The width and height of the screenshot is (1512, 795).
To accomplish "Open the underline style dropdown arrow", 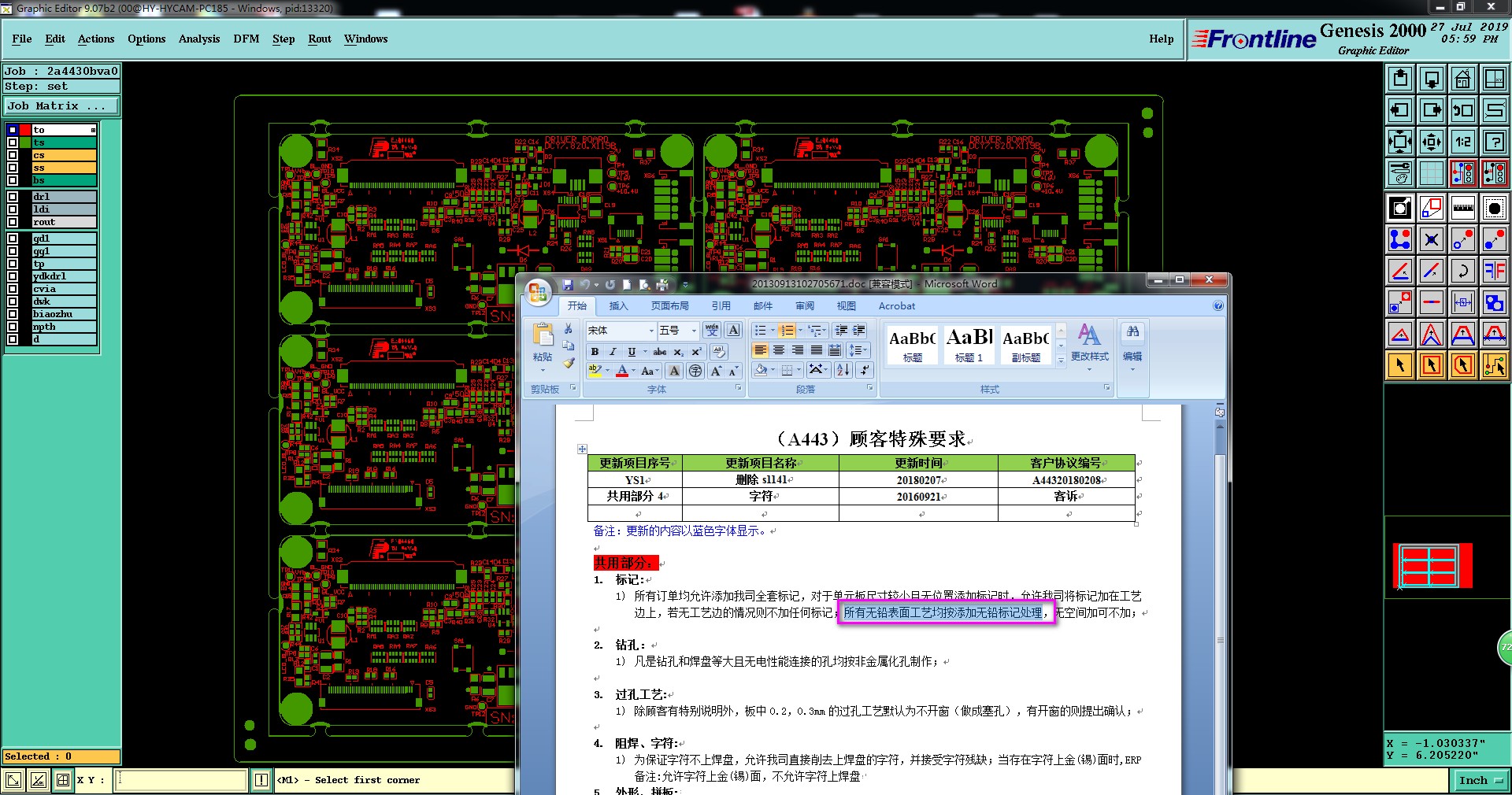I will click(645, 352).
